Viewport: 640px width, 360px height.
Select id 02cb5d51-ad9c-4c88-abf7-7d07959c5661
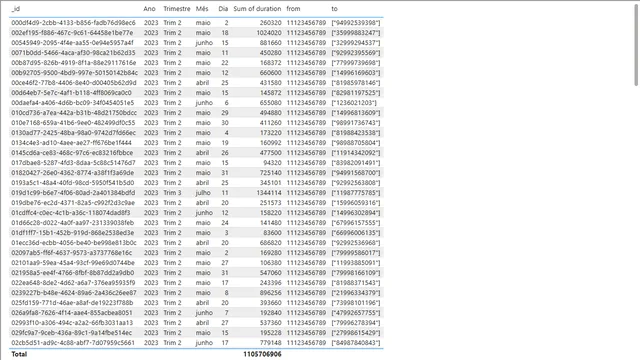tap(73, 343)
